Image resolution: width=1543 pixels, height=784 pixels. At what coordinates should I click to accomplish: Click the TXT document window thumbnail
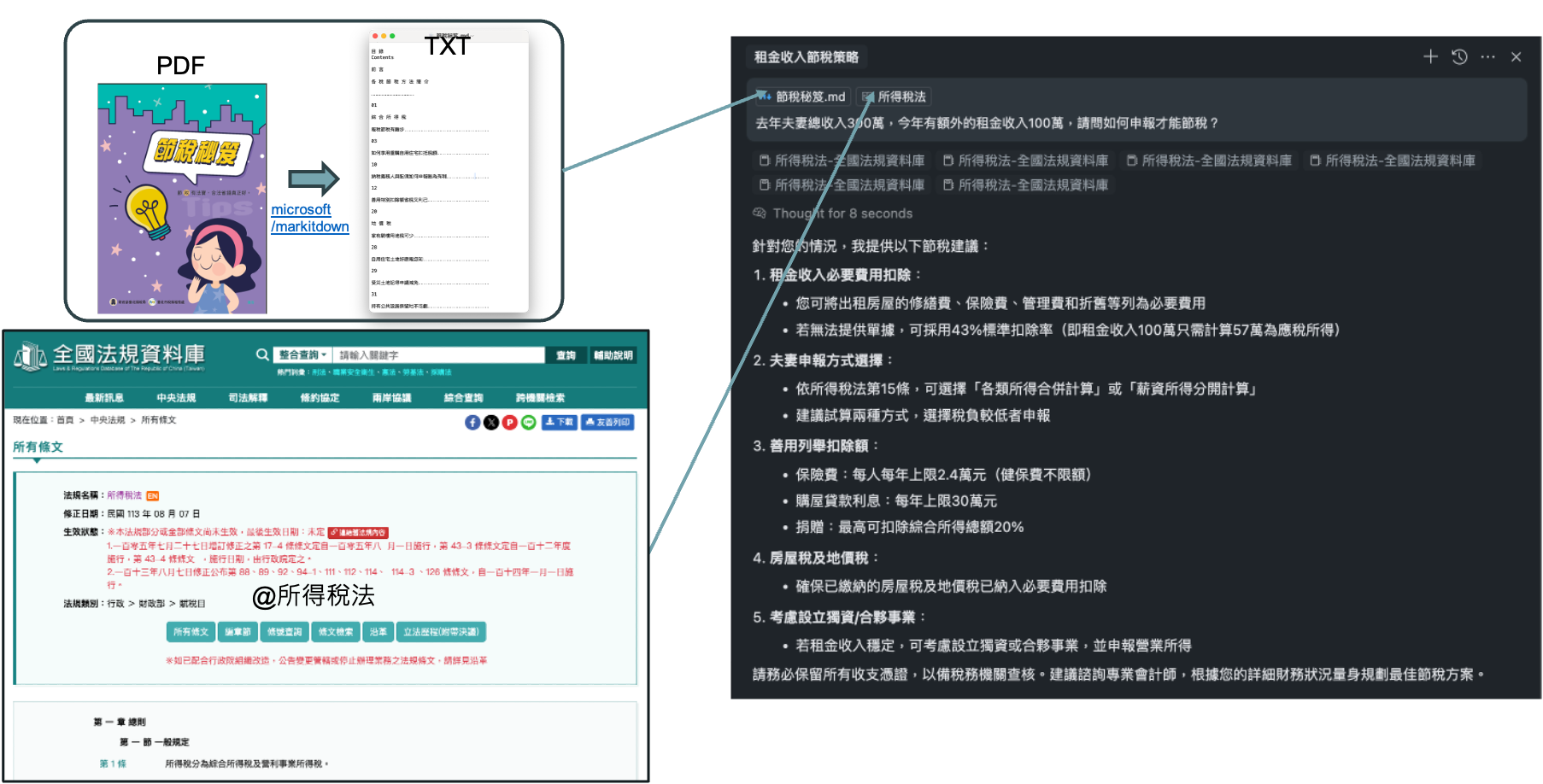point(449,172)
